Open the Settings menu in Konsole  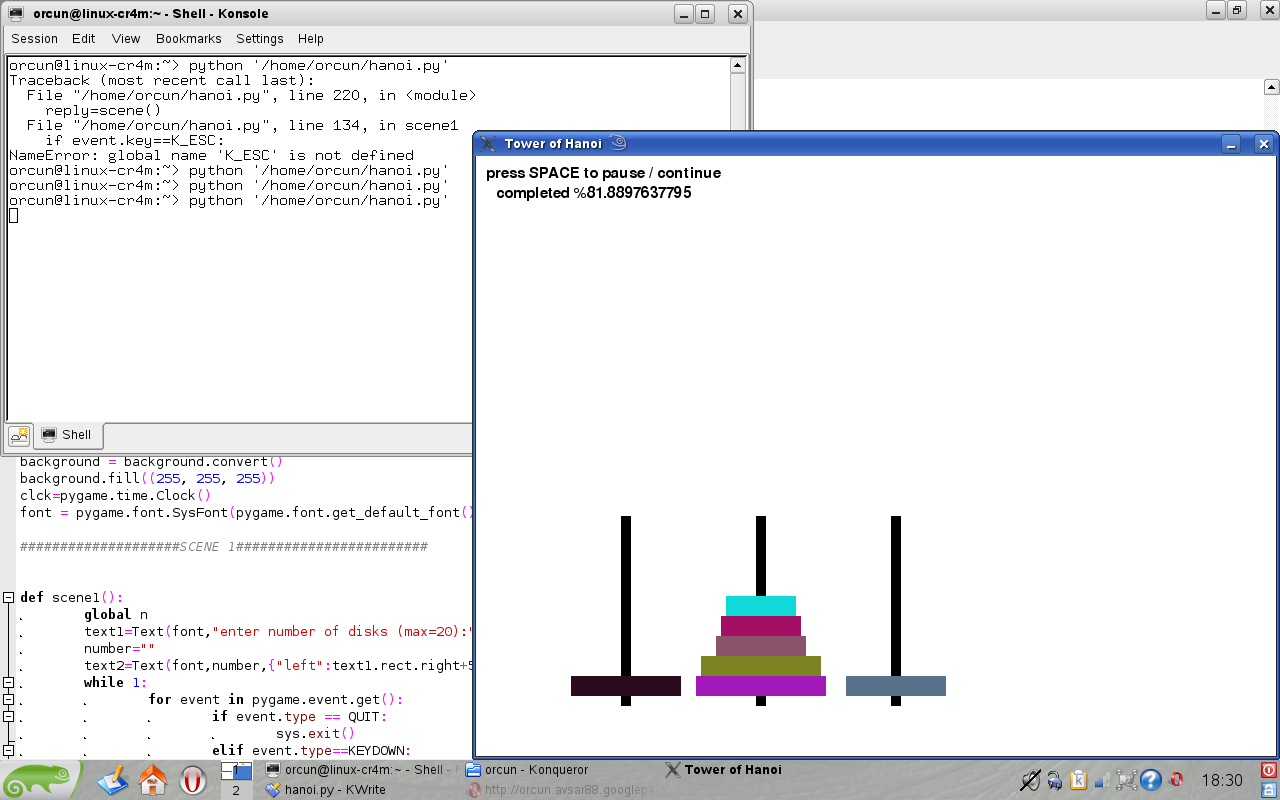point(260,39)
